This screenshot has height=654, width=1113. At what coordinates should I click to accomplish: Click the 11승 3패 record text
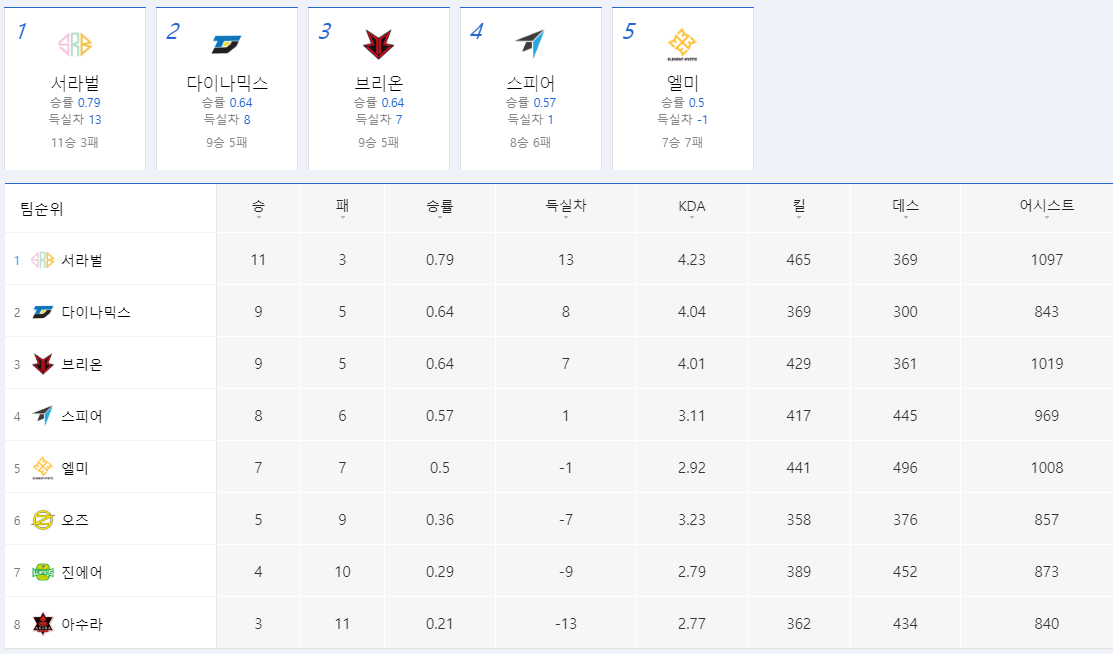[x=75, y=143]
